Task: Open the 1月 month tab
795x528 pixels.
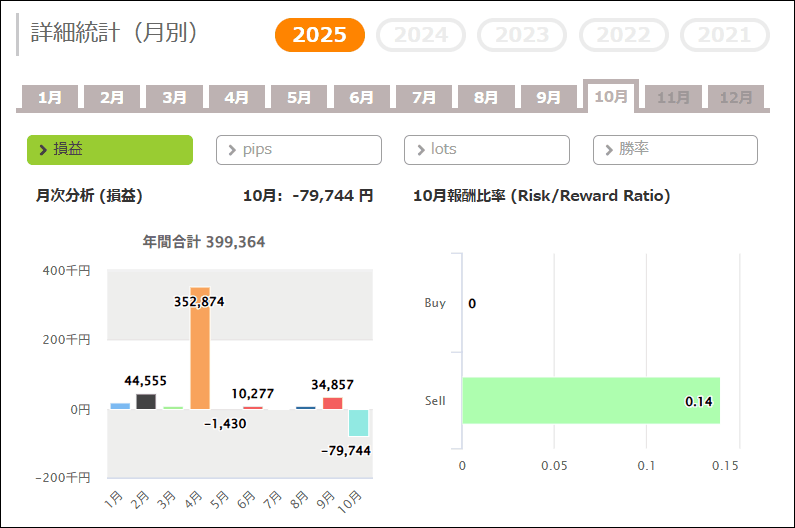Action: [50, 98]
